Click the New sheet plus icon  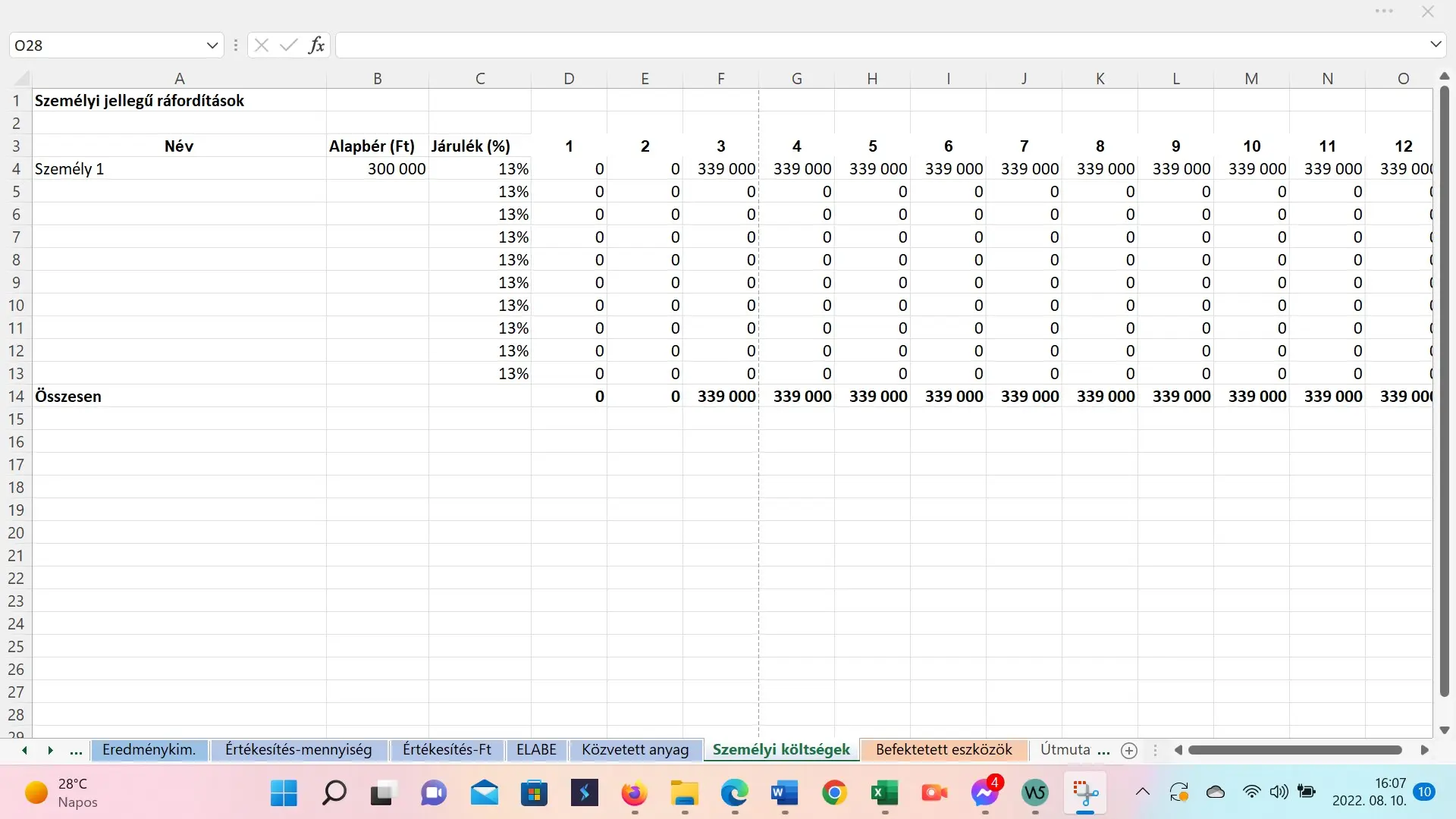[1129, 751]
